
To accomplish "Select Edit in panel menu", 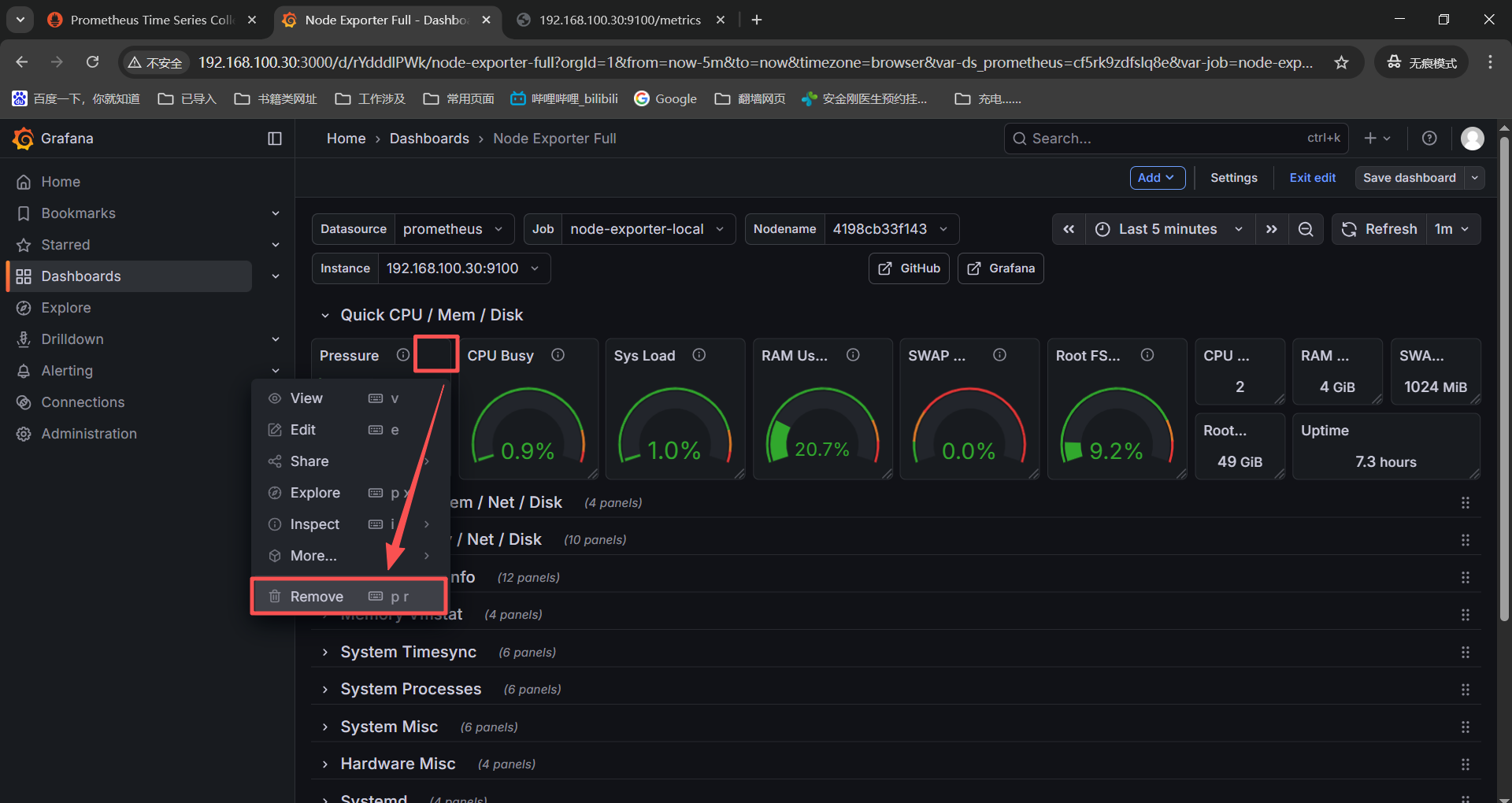I will coord(350,430).
